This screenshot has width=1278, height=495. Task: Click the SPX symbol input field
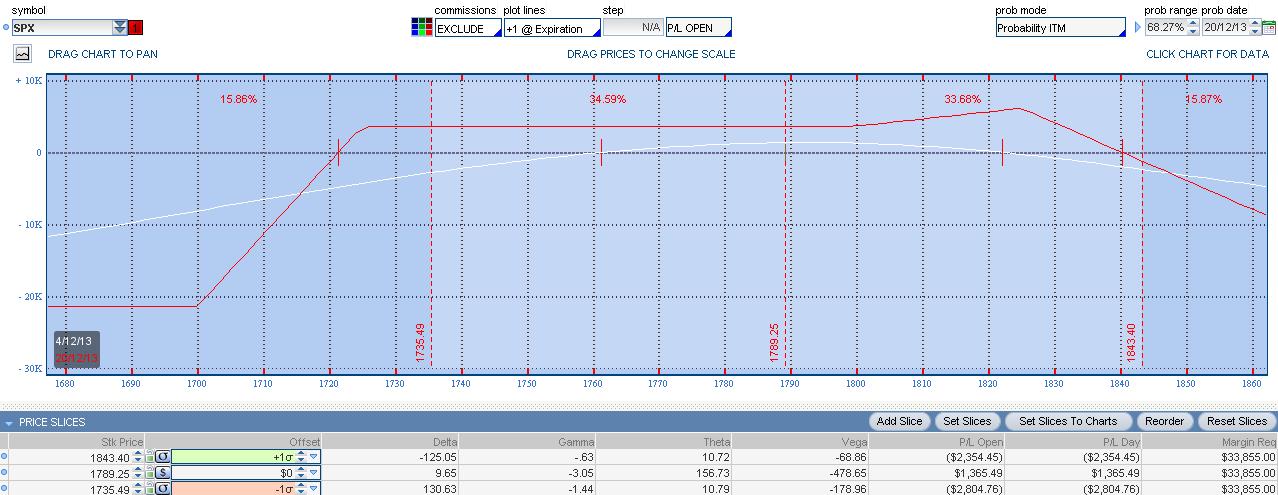61,28
